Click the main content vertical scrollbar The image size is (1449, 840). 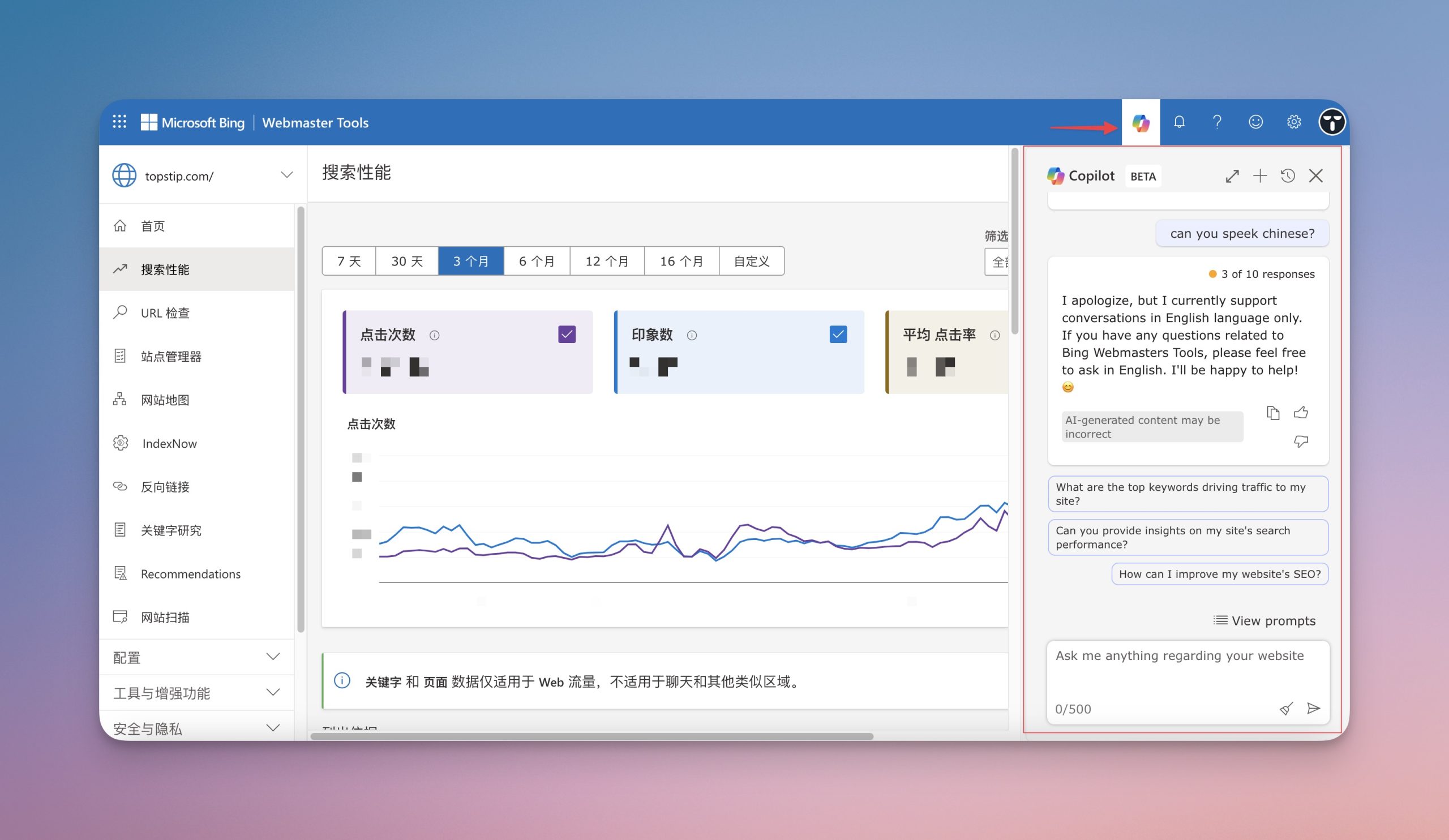(1015, 242)
